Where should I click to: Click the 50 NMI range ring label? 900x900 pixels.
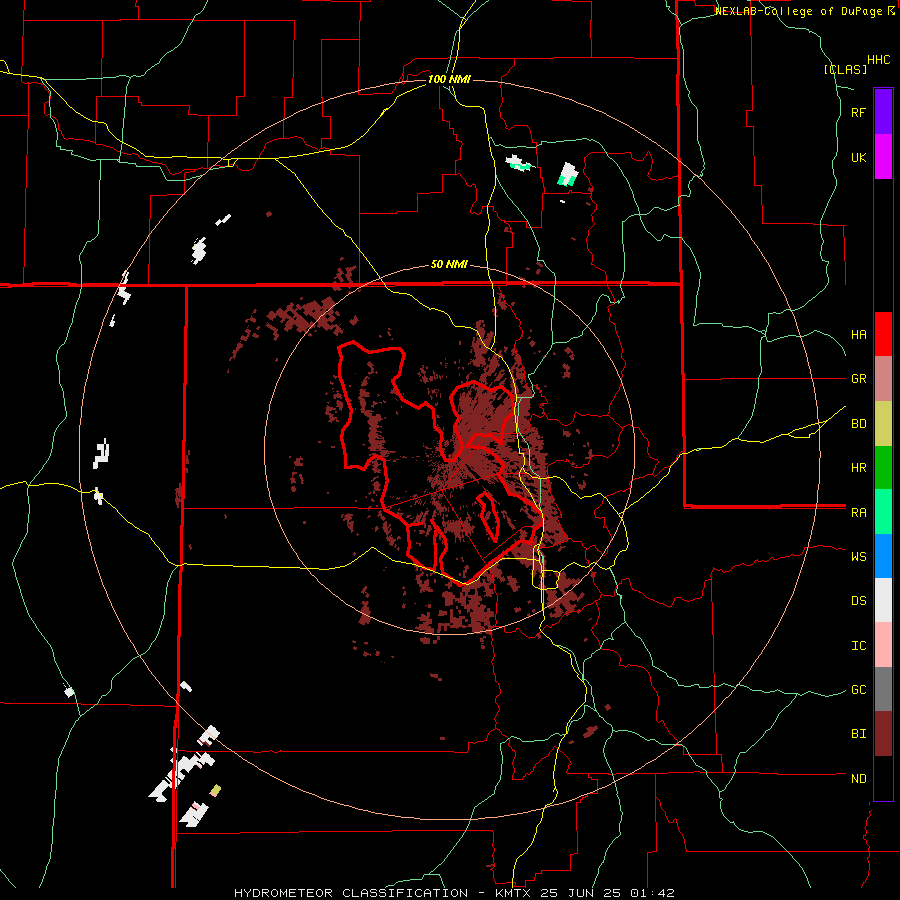pyautogui.click(x=449, y=264)
